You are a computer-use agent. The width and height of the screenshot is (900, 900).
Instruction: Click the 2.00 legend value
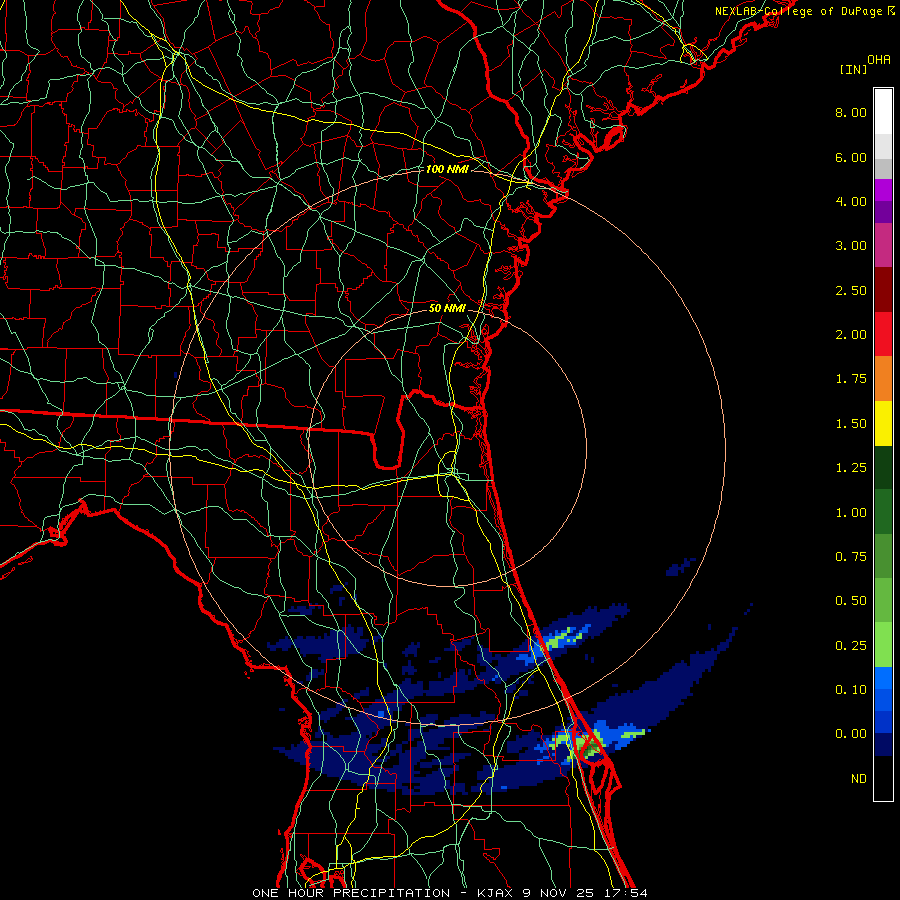(851, 335)
